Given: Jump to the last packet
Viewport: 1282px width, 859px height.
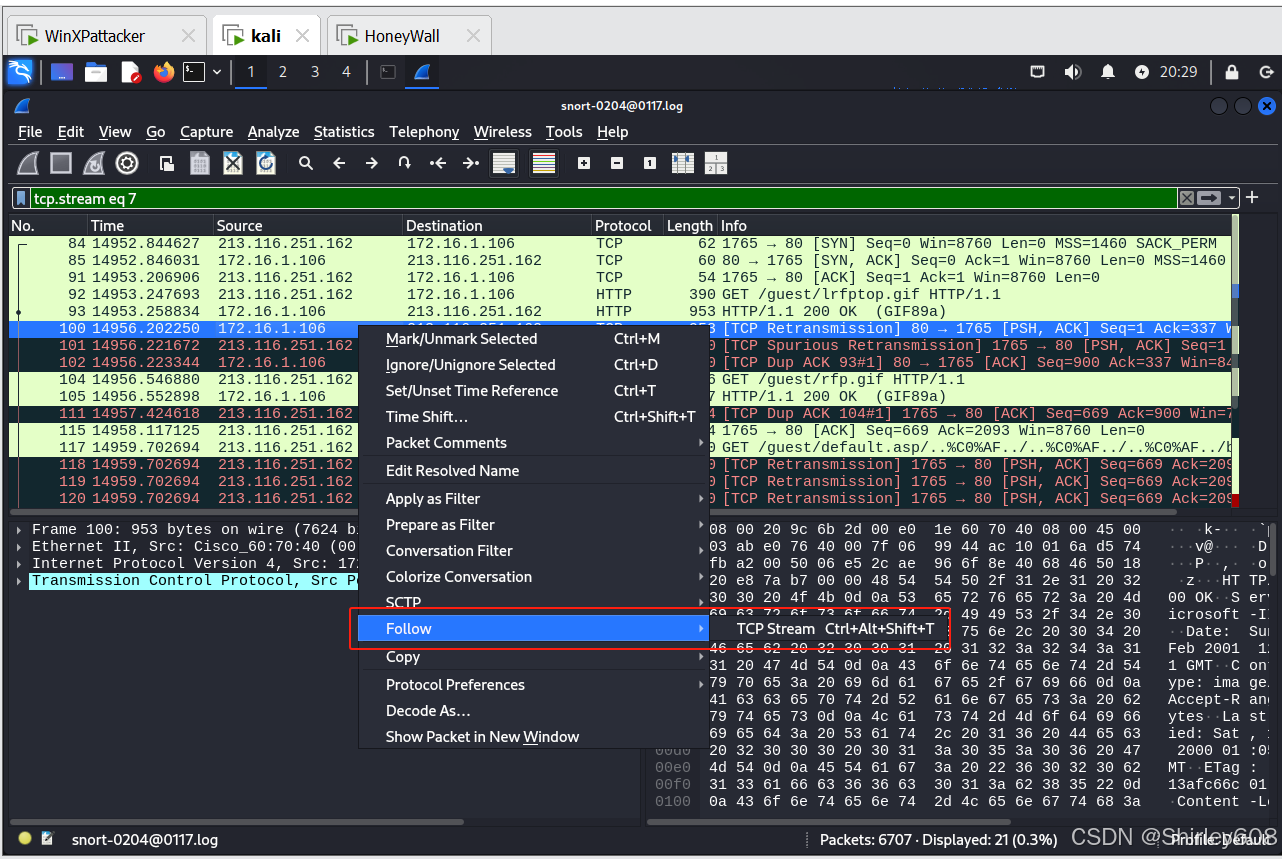Looking at the screenshot, I should 470,163.
